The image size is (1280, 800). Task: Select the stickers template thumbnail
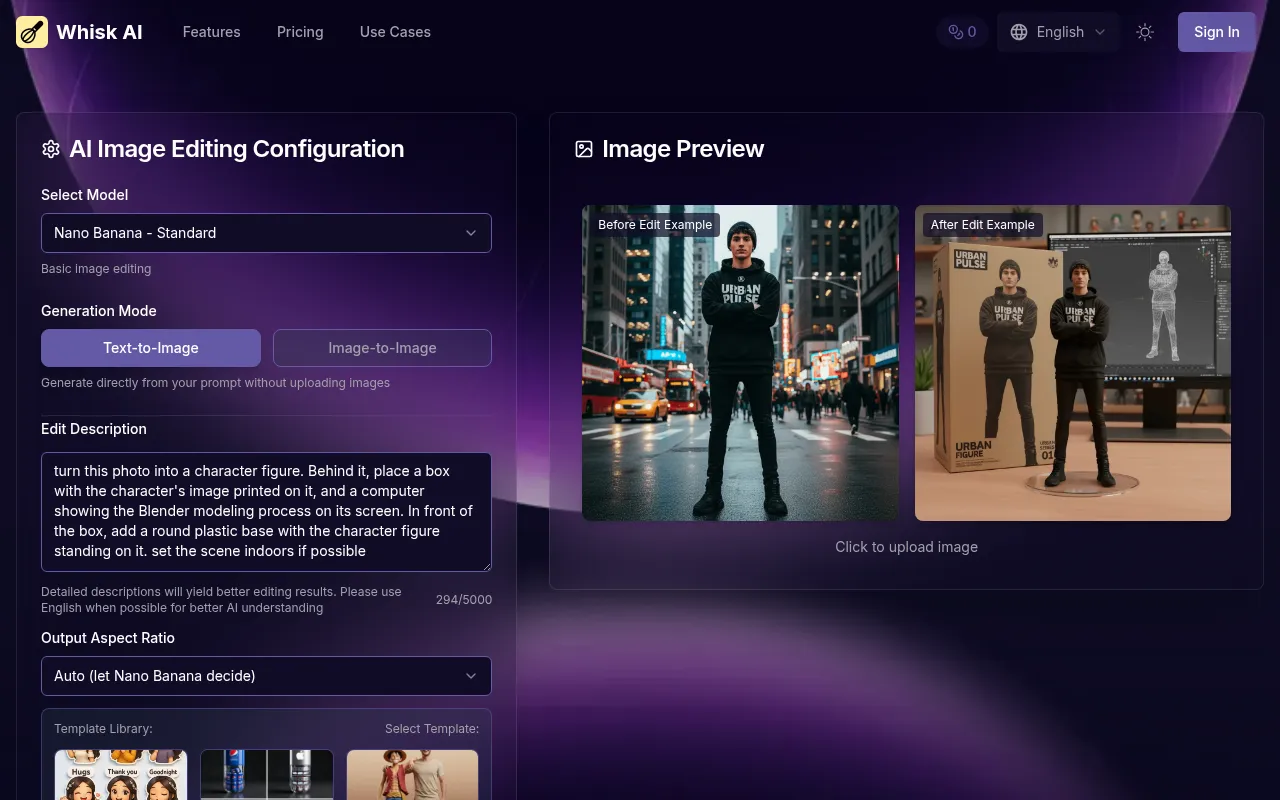coord(121,775)
